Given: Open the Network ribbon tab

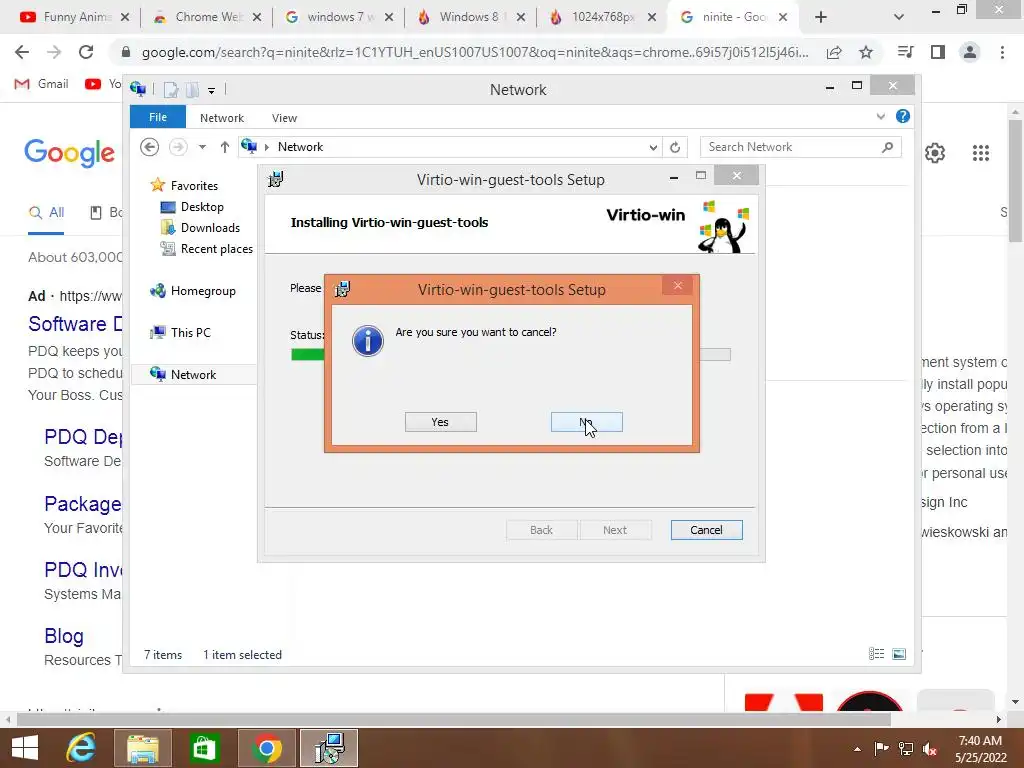Looking at the screenshot, I should tap(221, 118).
